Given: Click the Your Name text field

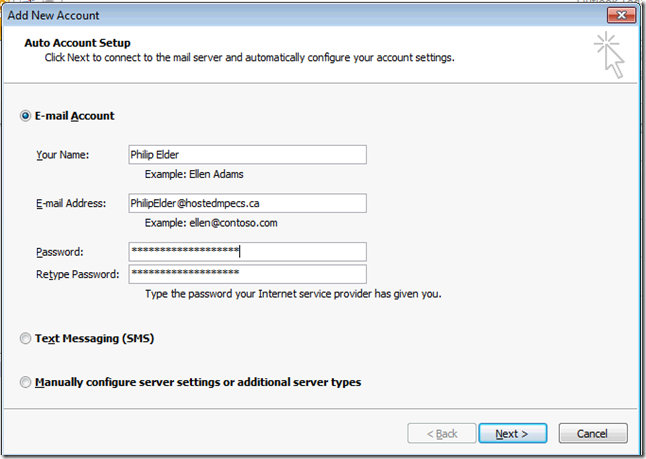Looking at the screenshot, I should click(x=247, y=154).
